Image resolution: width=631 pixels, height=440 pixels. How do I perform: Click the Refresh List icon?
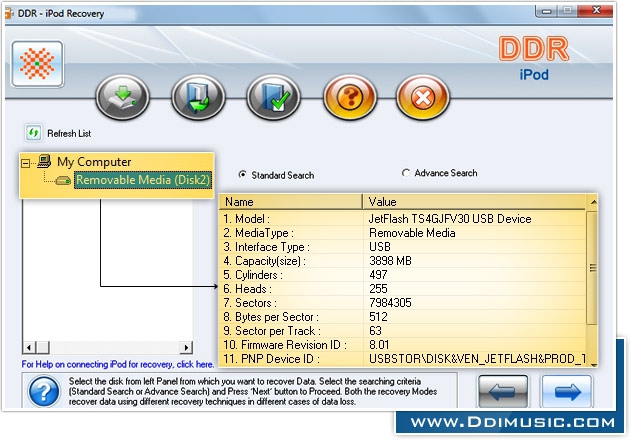(x=33, y=133)
